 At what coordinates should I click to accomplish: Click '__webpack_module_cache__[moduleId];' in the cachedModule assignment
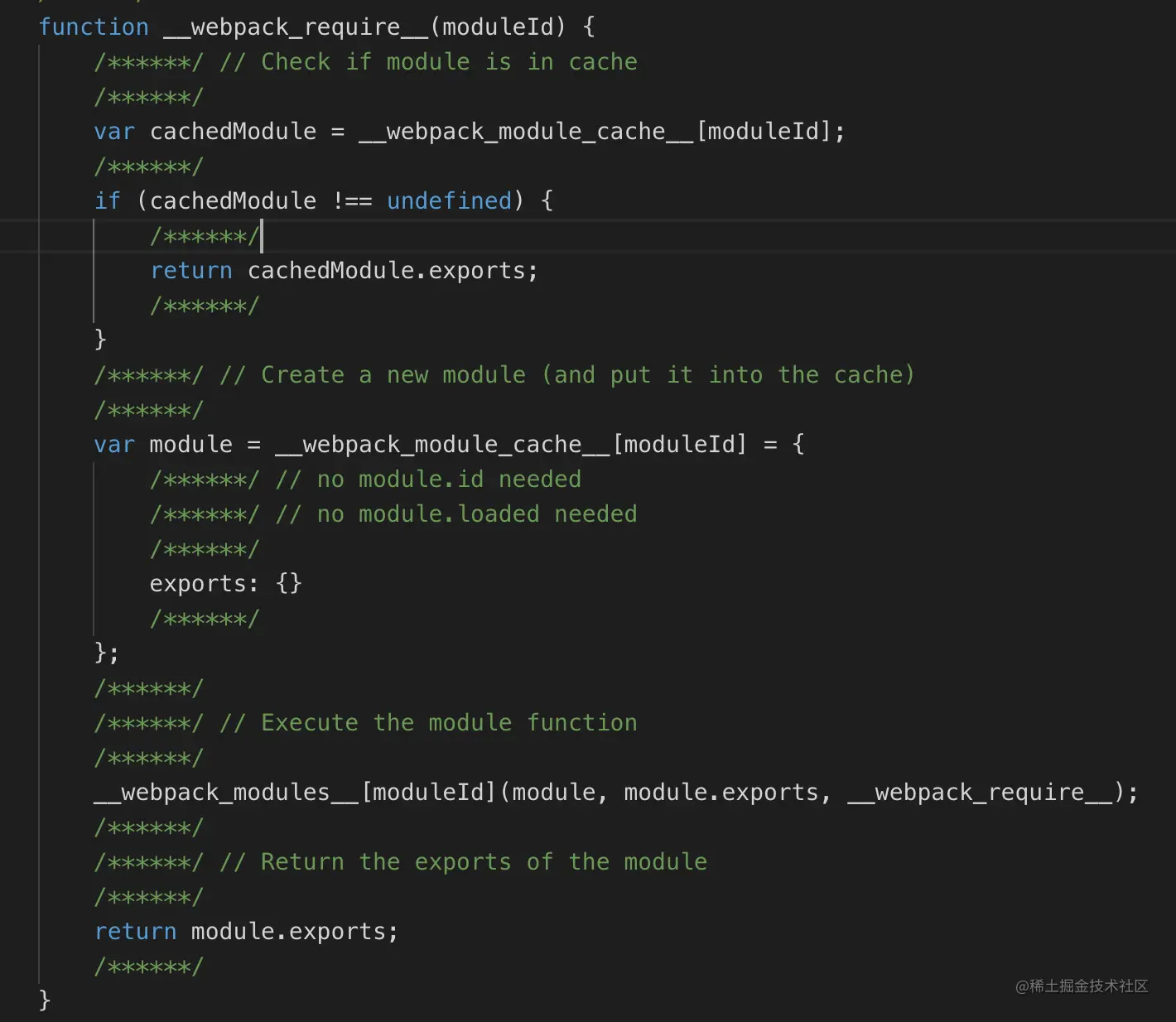tap(602, 132)
